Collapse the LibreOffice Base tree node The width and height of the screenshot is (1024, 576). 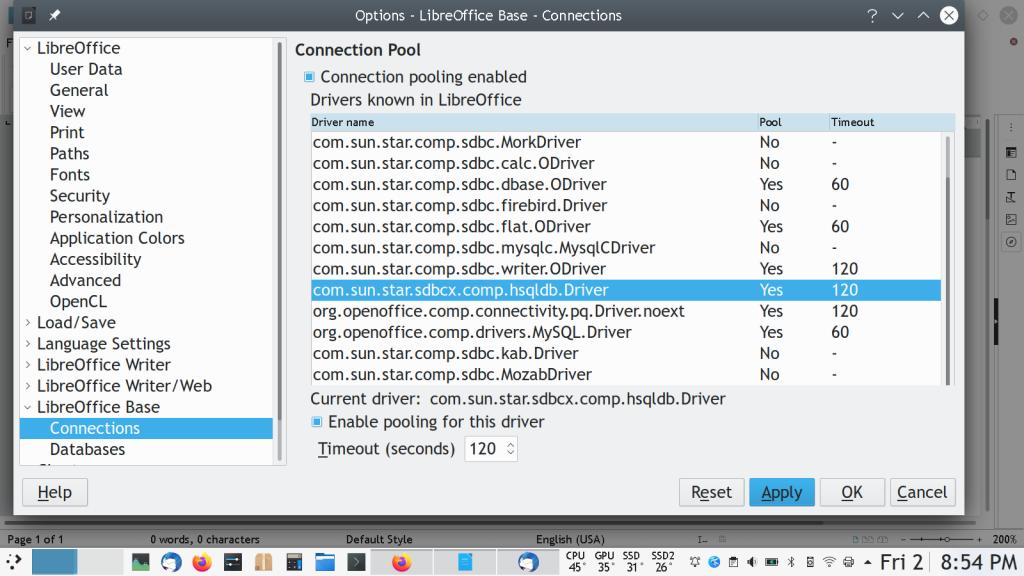point(28,407)
